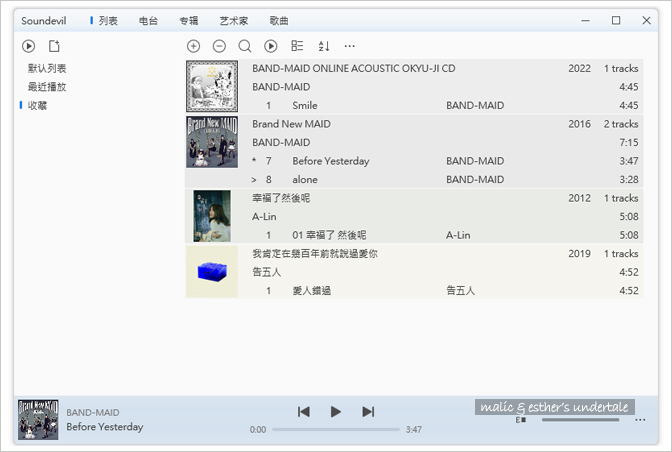
Task: Click the song progress bar
Action: [x=336, y=429]
